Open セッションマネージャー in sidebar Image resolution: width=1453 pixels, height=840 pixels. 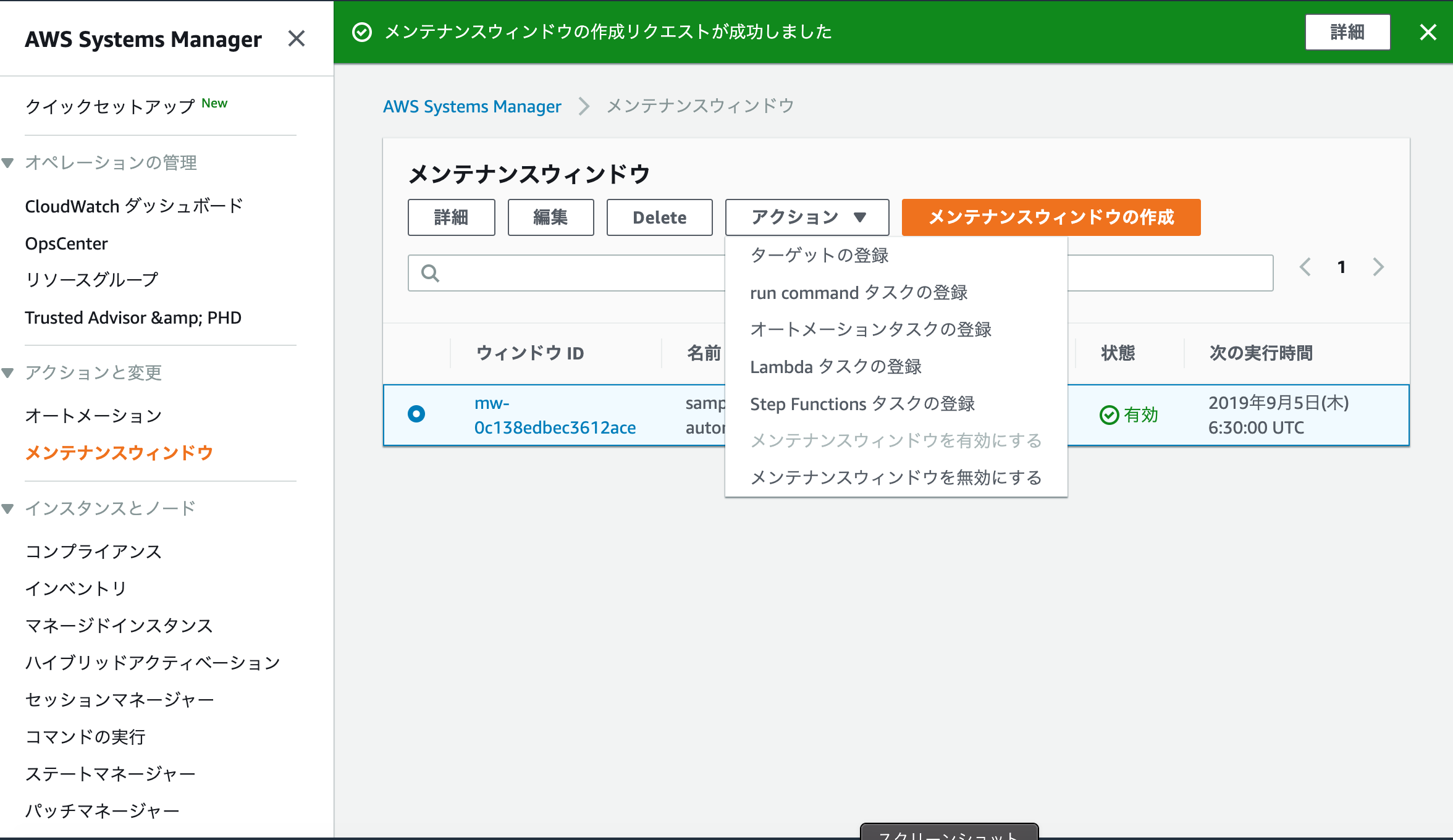(x=119, y=700)
